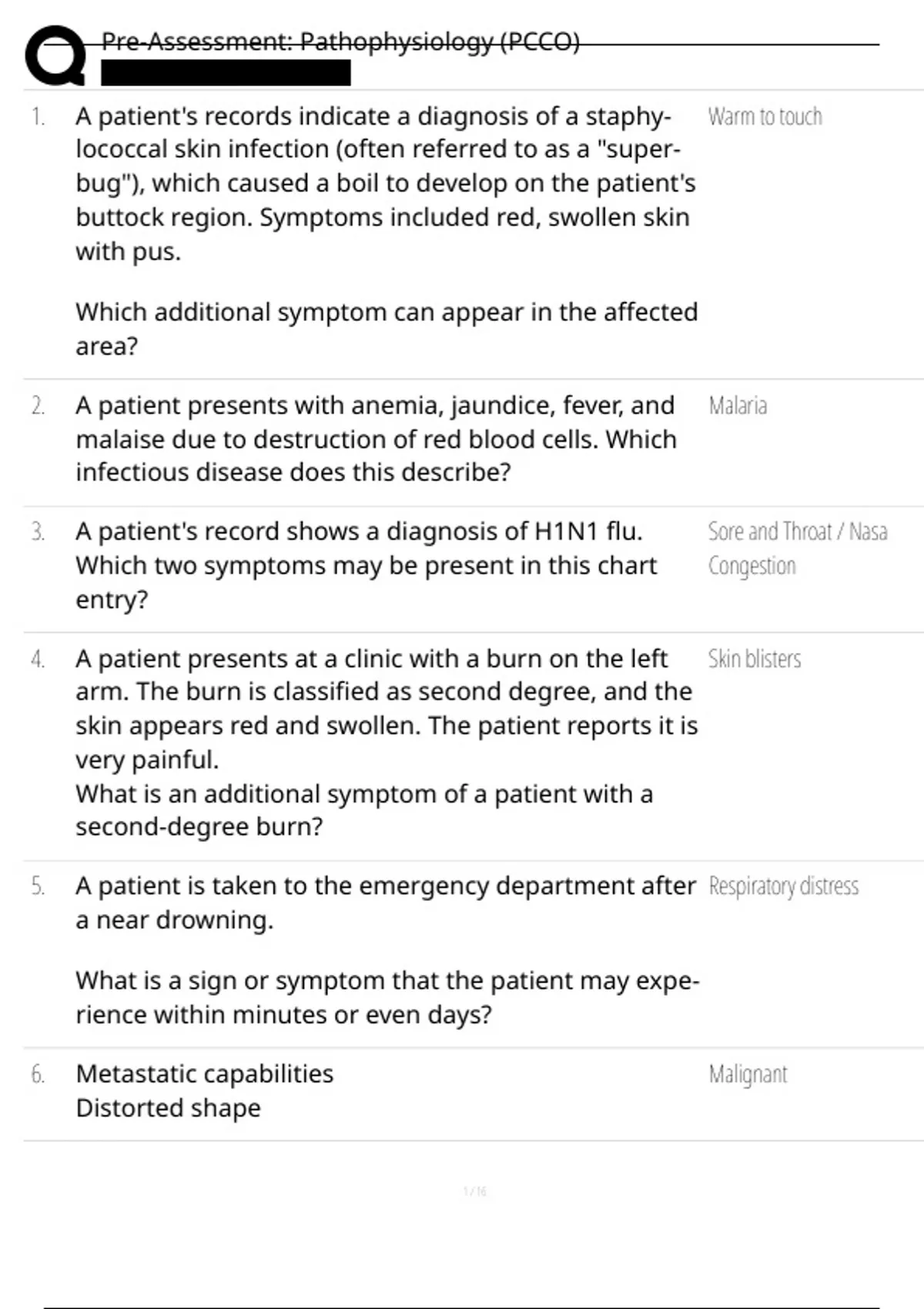The height and width of the screenshot is (1309, 924).
Task: Click question number 2 marker
Action: coord(38,406)
